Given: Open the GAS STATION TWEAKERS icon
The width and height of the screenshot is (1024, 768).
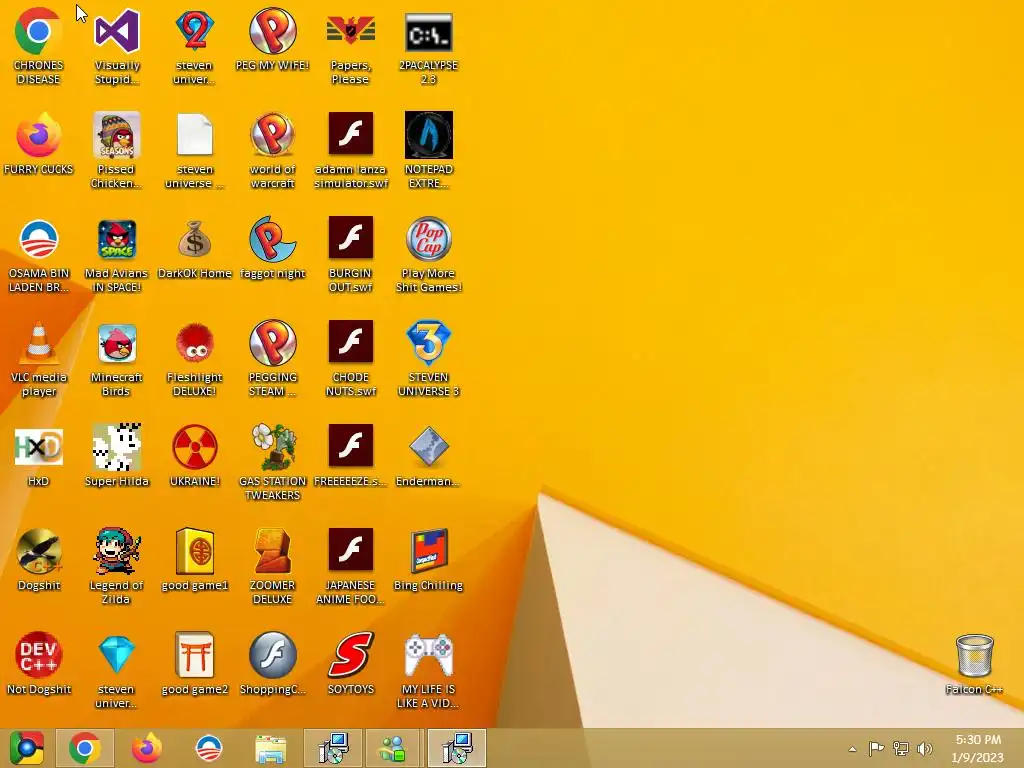Looking at the screenshot, I should pos(272,462).
